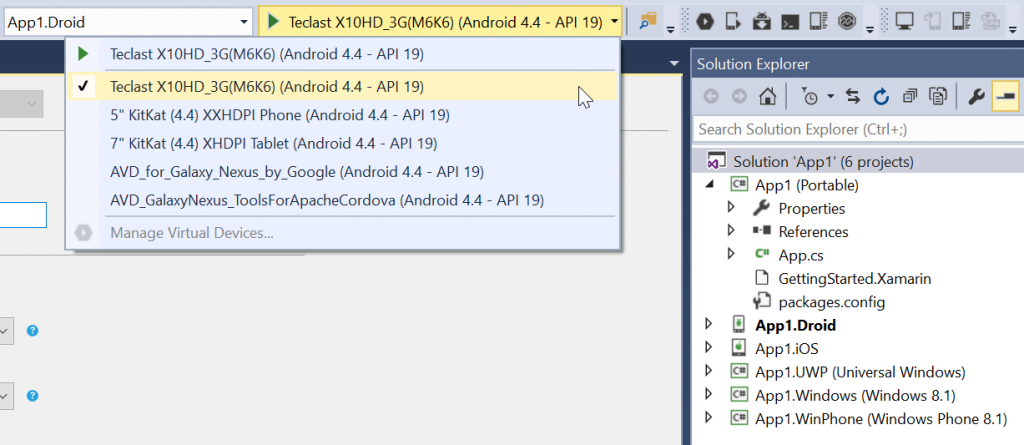Select App1.Droid project
Viewport: 1024px width, 445px height.
(795, 325)
